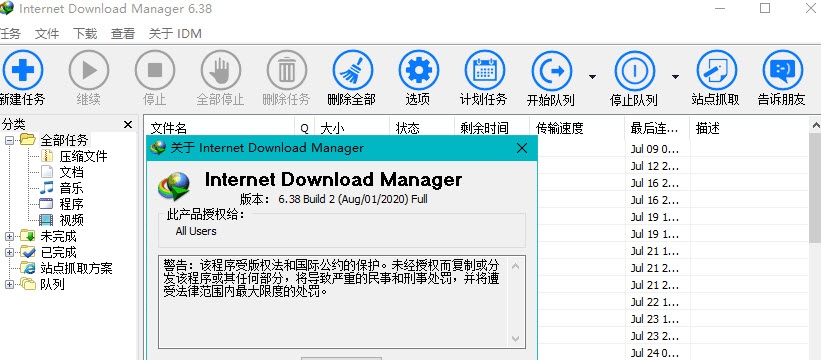Click the Delete All (删除全部) broom icon
Screen dimensions: 821x360
[353, 70]
